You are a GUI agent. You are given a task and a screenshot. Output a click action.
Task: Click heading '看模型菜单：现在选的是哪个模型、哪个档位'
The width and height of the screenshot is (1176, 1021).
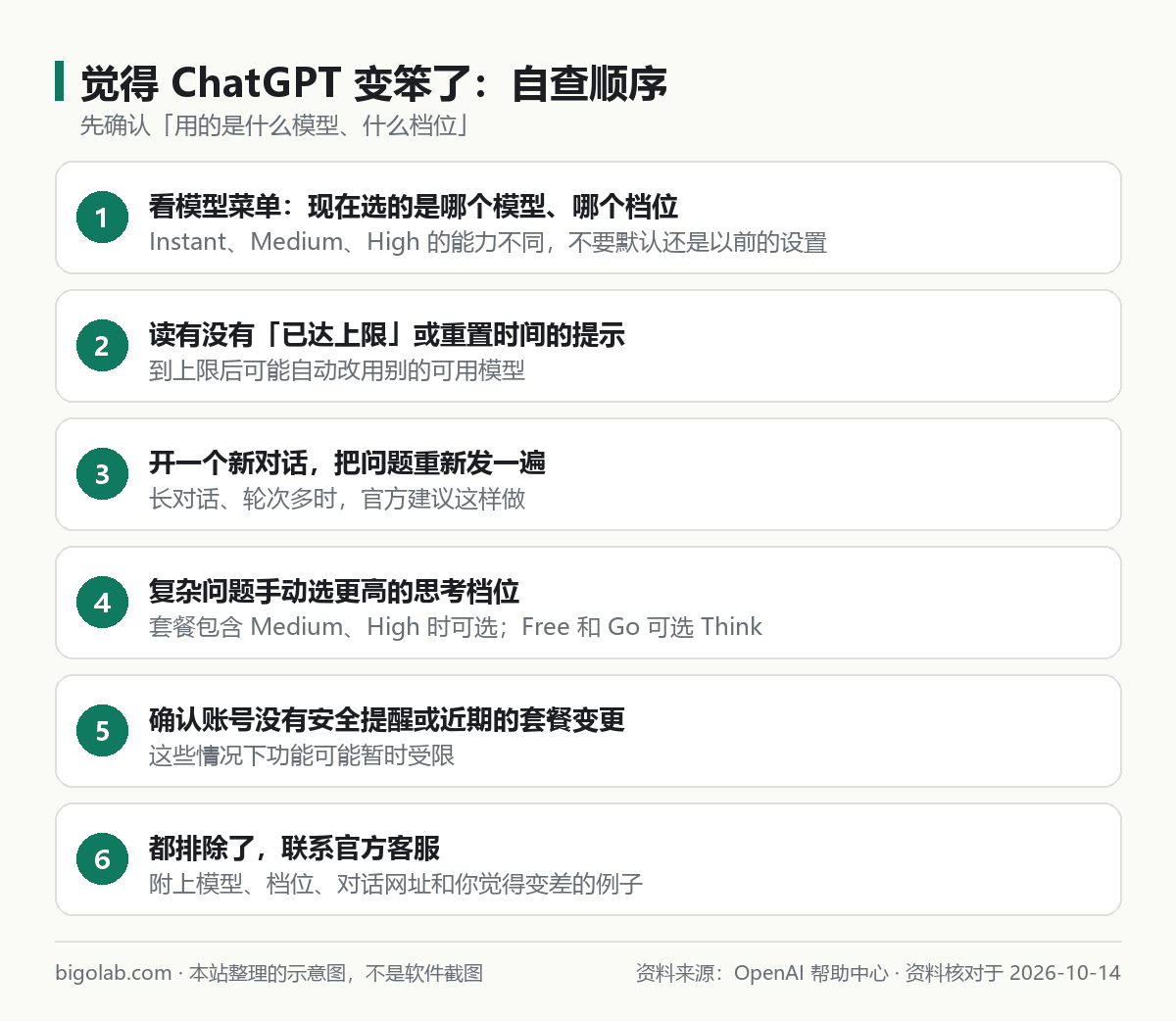click(413, 206)
